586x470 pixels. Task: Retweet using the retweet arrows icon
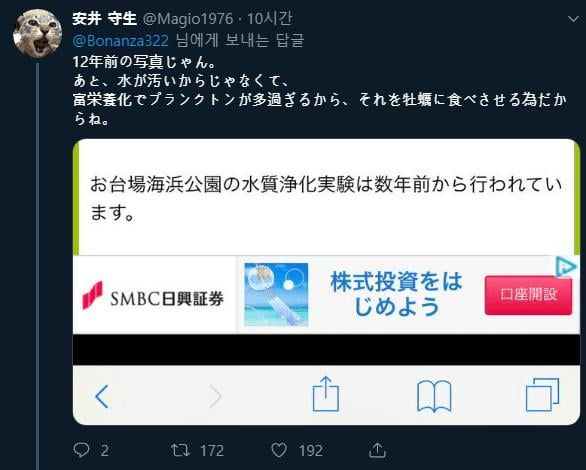[x=180, y=450]
